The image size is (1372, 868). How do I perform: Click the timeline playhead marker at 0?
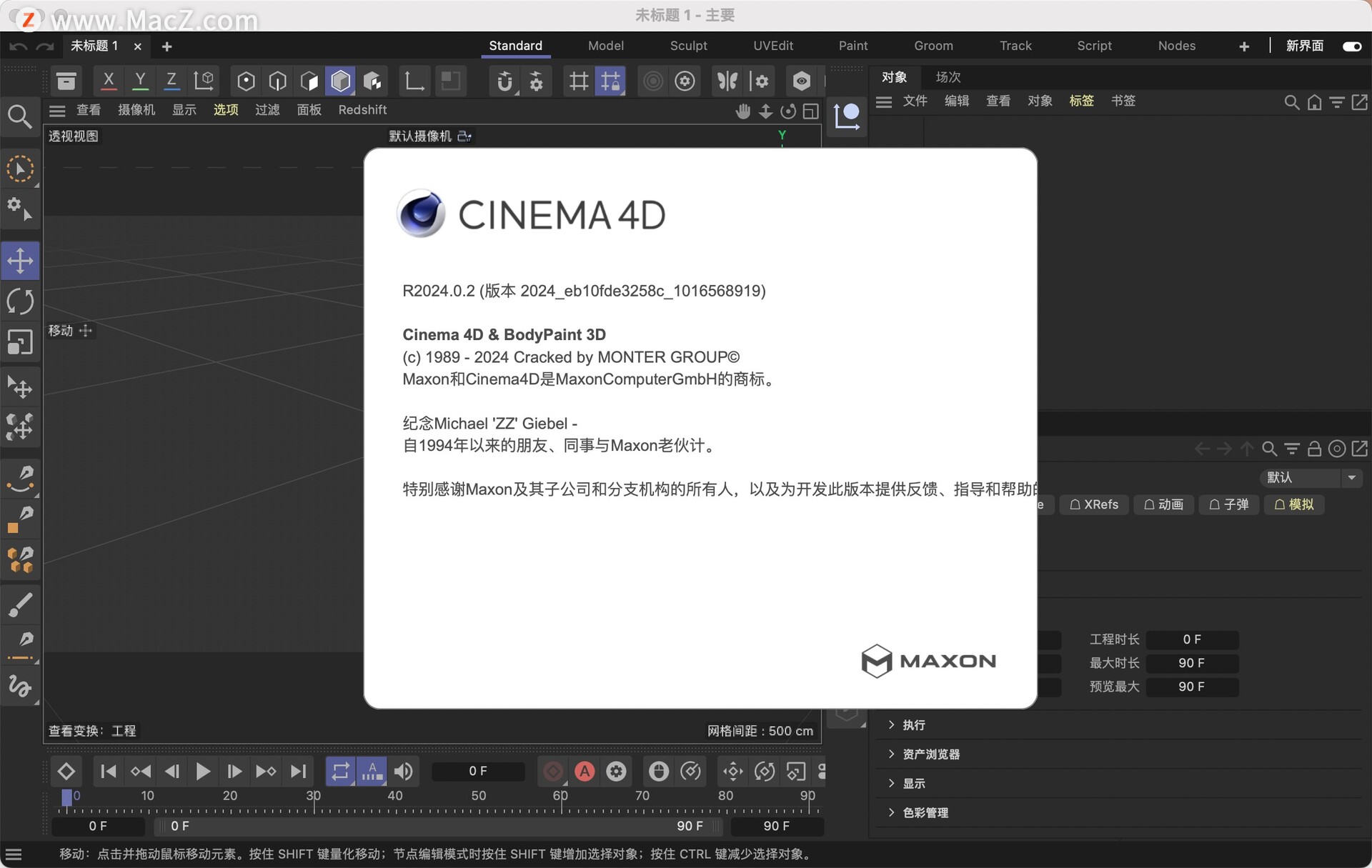66,797
